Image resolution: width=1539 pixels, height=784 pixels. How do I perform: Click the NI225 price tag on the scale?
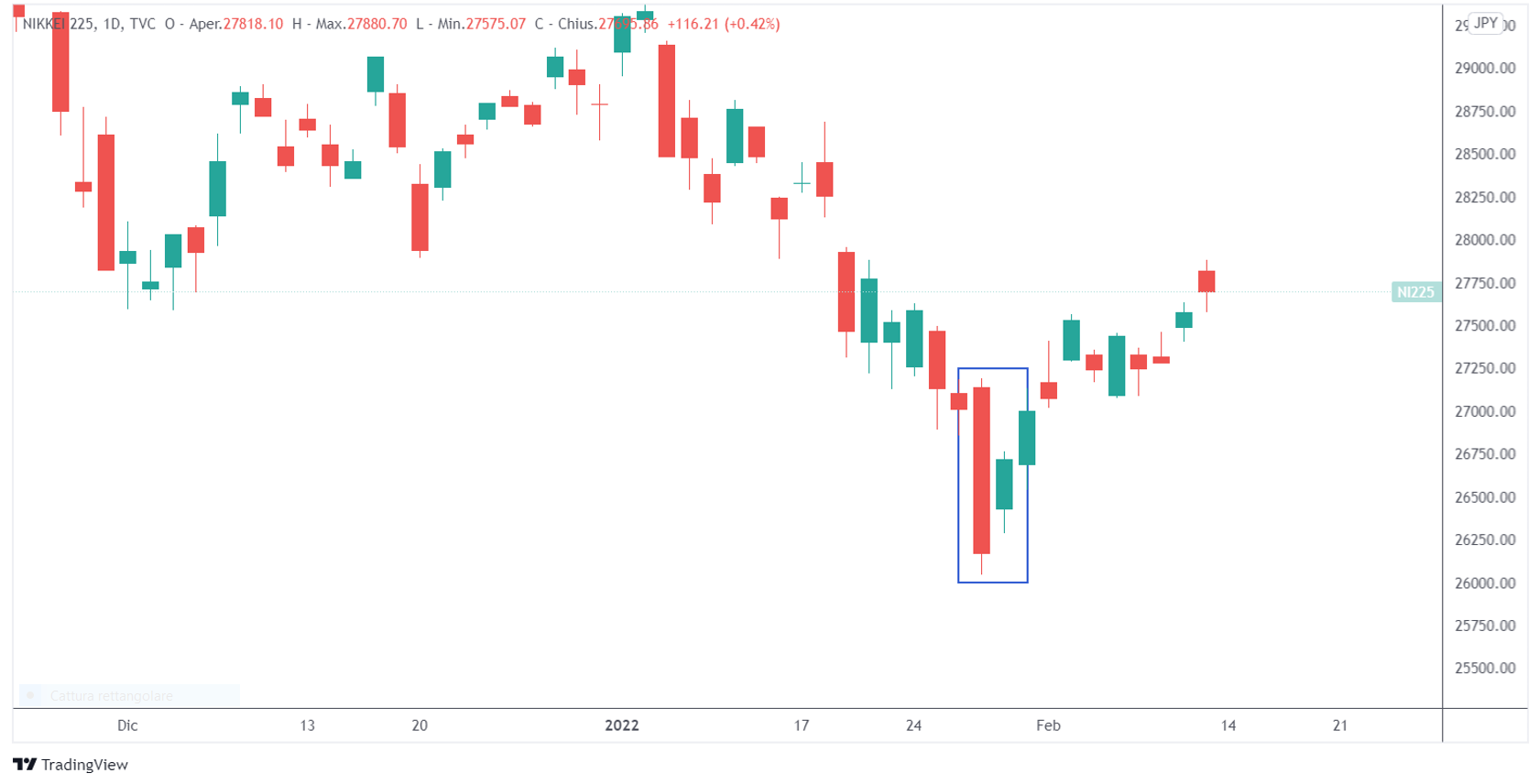pos(1414,292)
